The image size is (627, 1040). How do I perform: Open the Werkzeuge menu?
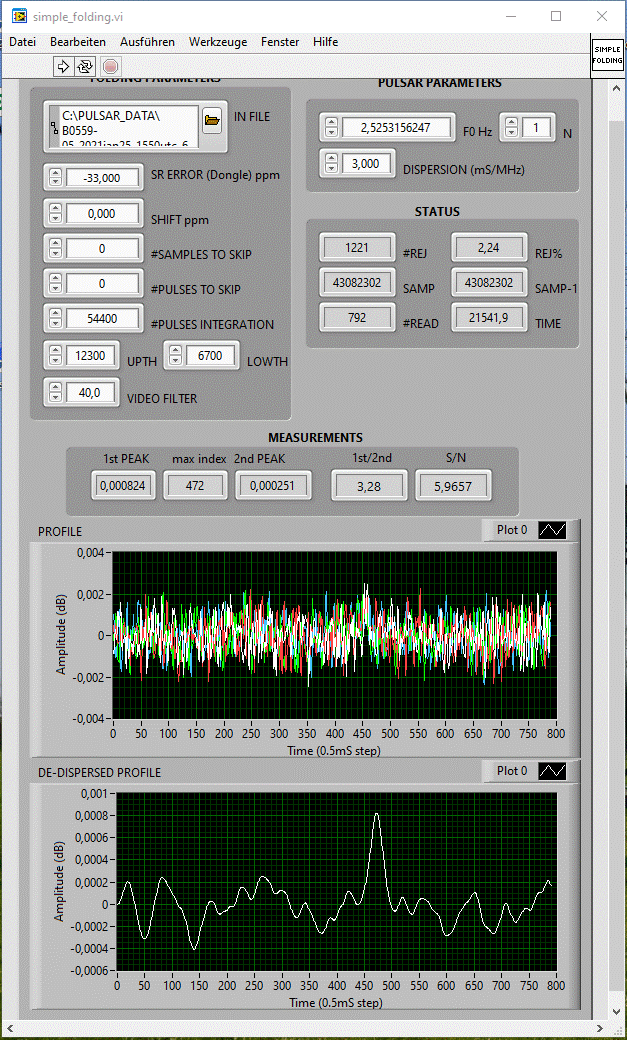(218, 42)
